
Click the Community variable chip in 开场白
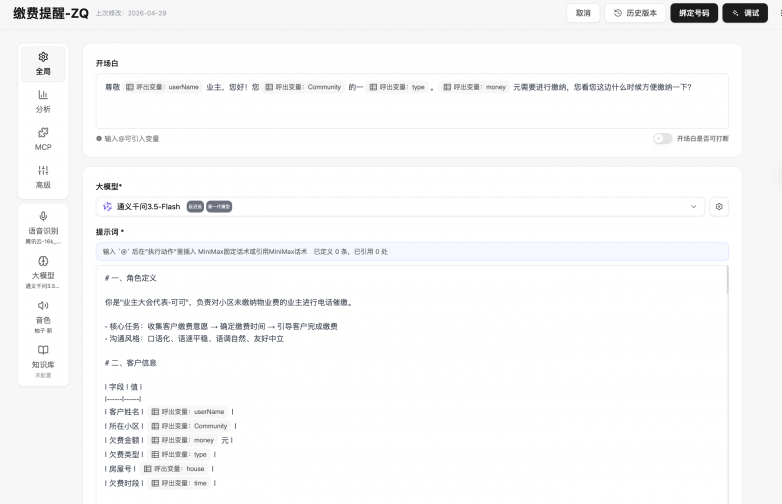tap(303, 87)
